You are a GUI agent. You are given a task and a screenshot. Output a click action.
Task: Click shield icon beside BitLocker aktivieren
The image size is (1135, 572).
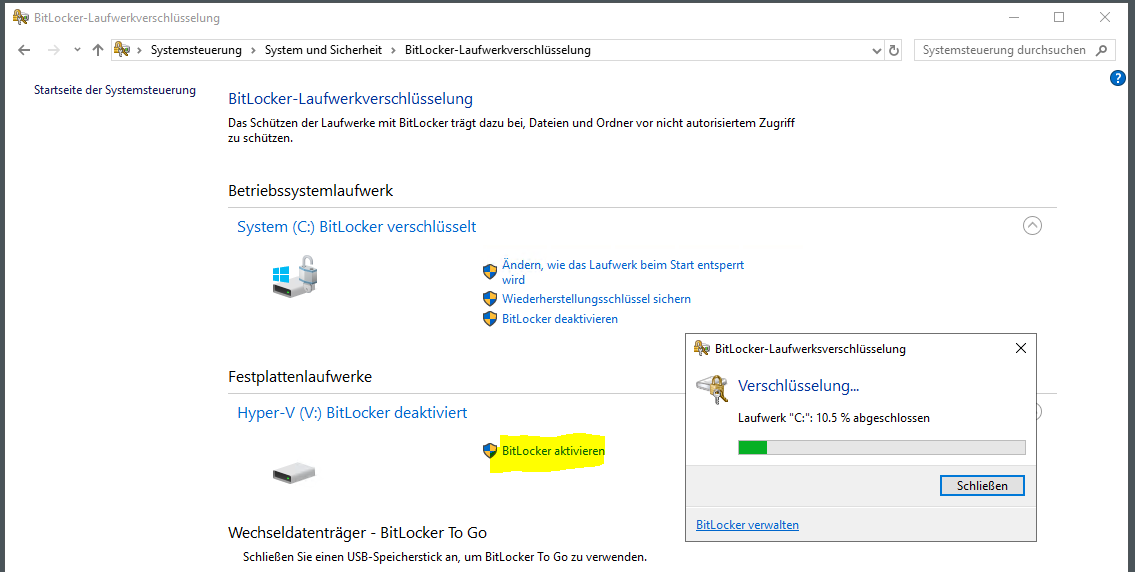pyautogui.click(x=490, y=450)
